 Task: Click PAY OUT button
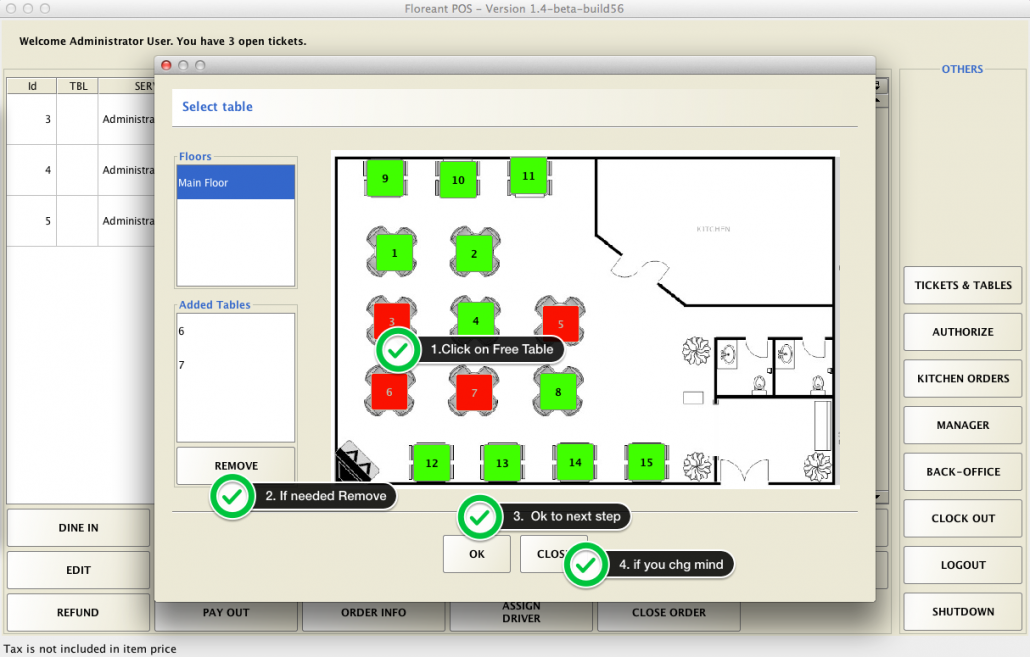(226, 613)
